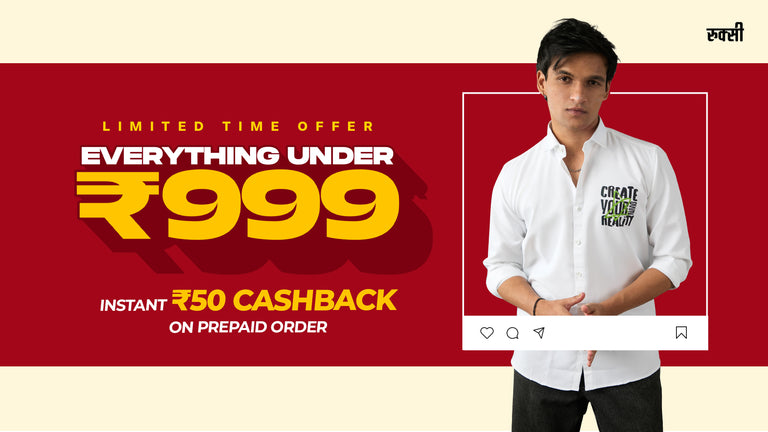Click the brand logo at top right
This screenshot has width=768, height=432.
tap(725, 33)
